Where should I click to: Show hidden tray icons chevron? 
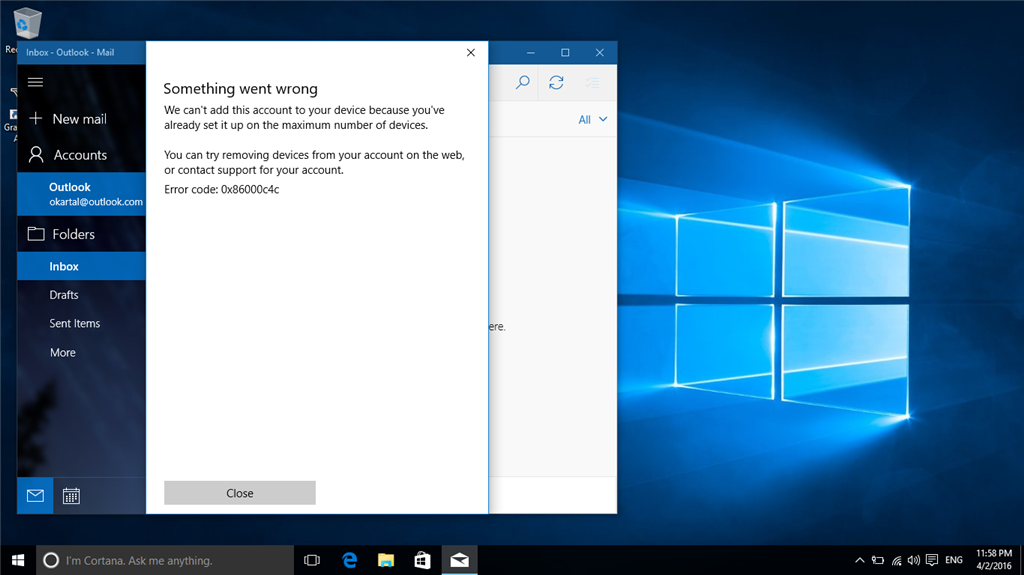pyautogui.click(x=859, y=560)
